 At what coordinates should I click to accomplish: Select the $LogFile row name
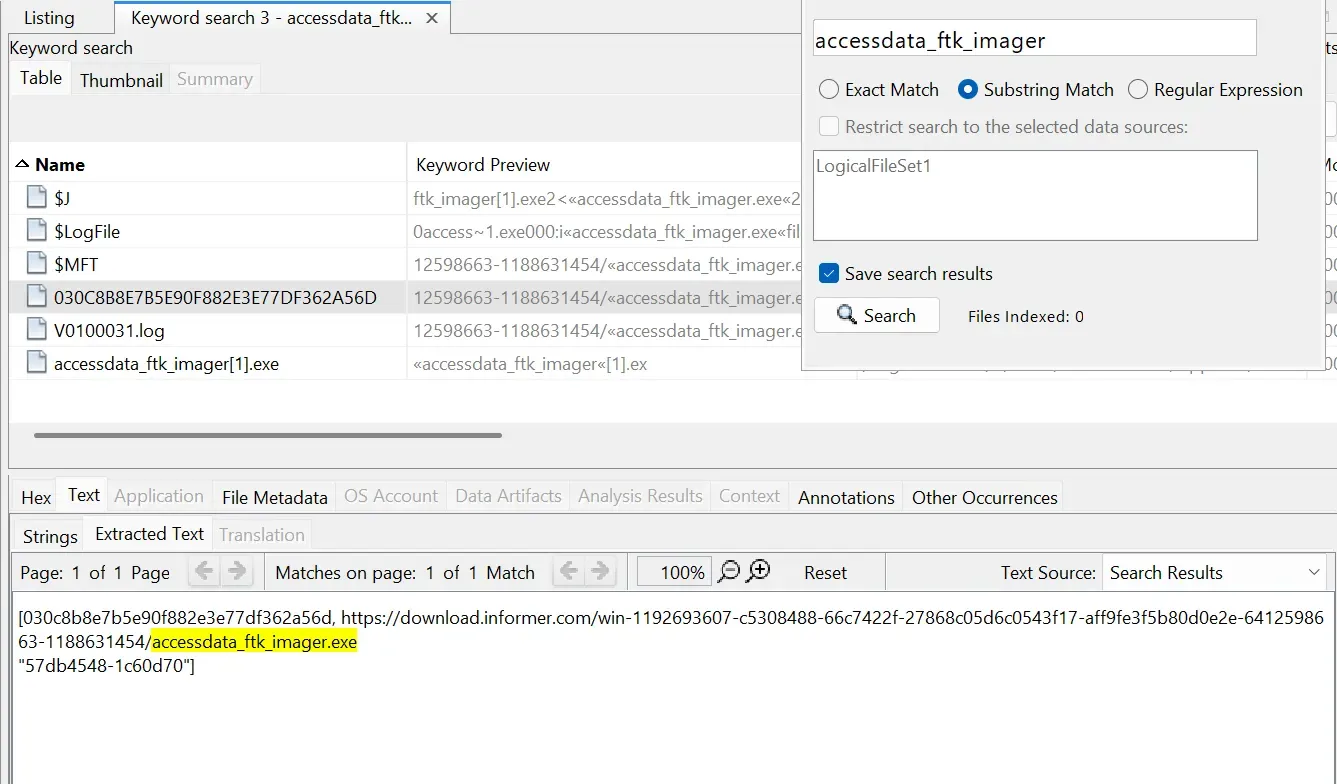(87, 231)
